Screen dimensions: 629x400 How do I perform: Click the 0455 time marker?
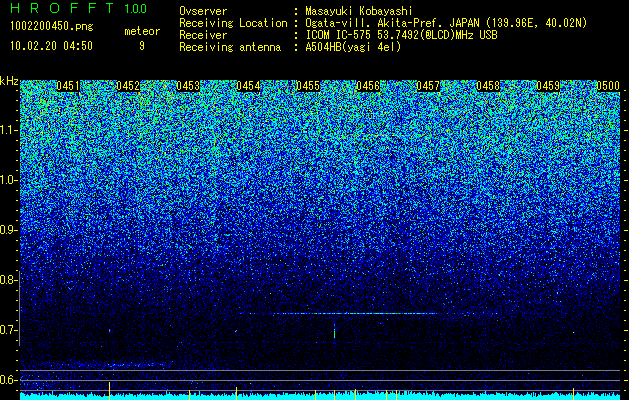click(308, 86)
